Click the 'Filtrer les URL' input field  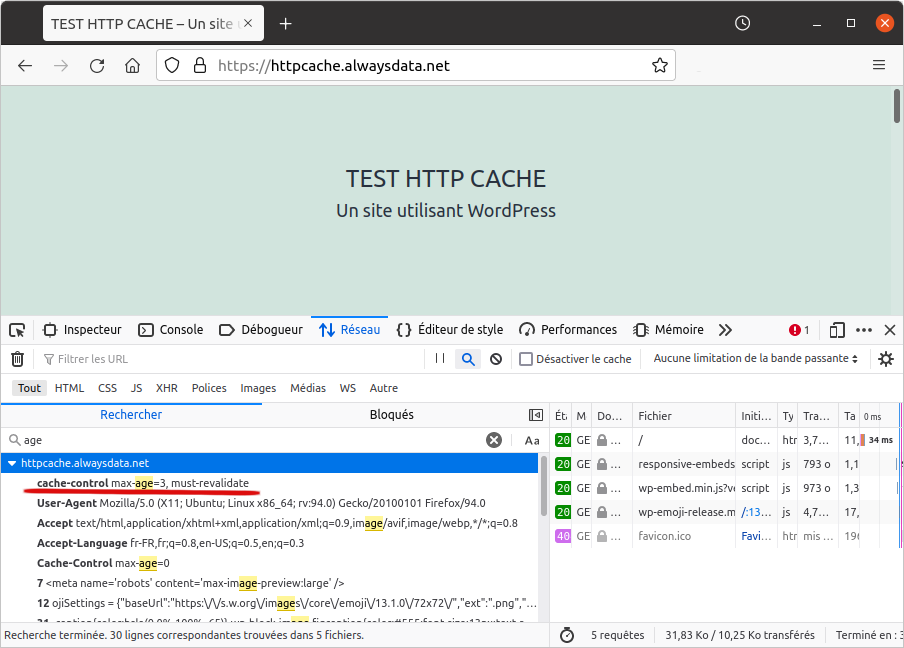[x=230, y=359]
